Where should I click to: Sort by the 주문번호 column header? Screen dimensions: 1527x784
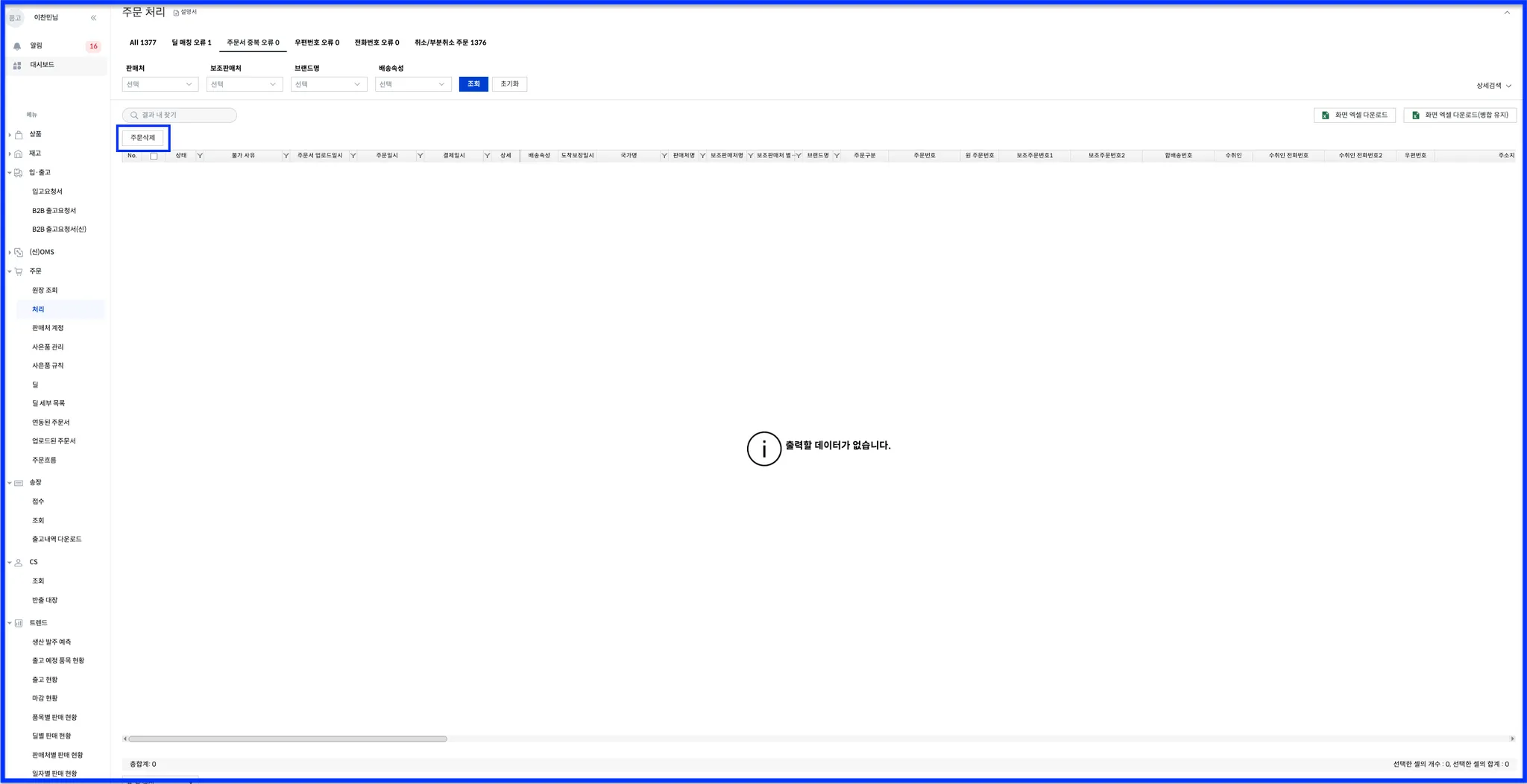click(x=924, y=156)
